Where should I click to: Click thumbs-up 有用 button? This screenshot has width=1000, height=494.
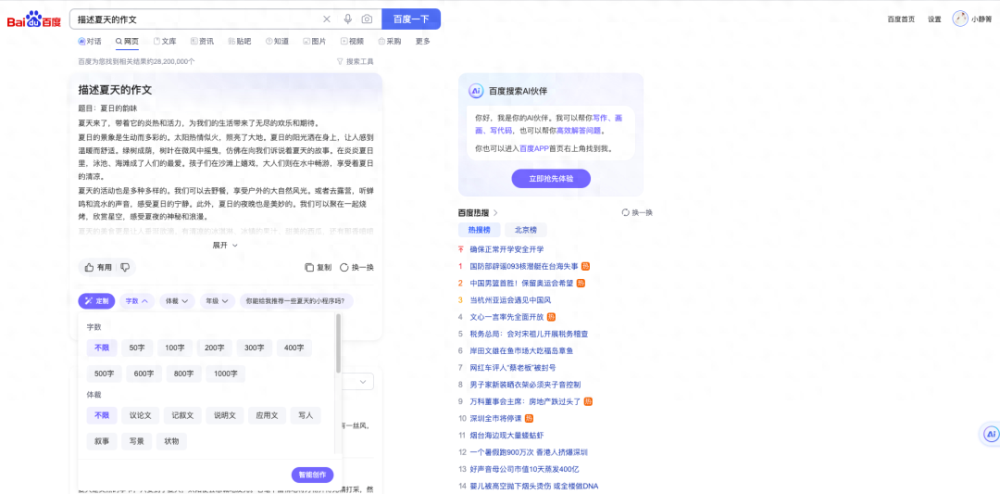98,268
